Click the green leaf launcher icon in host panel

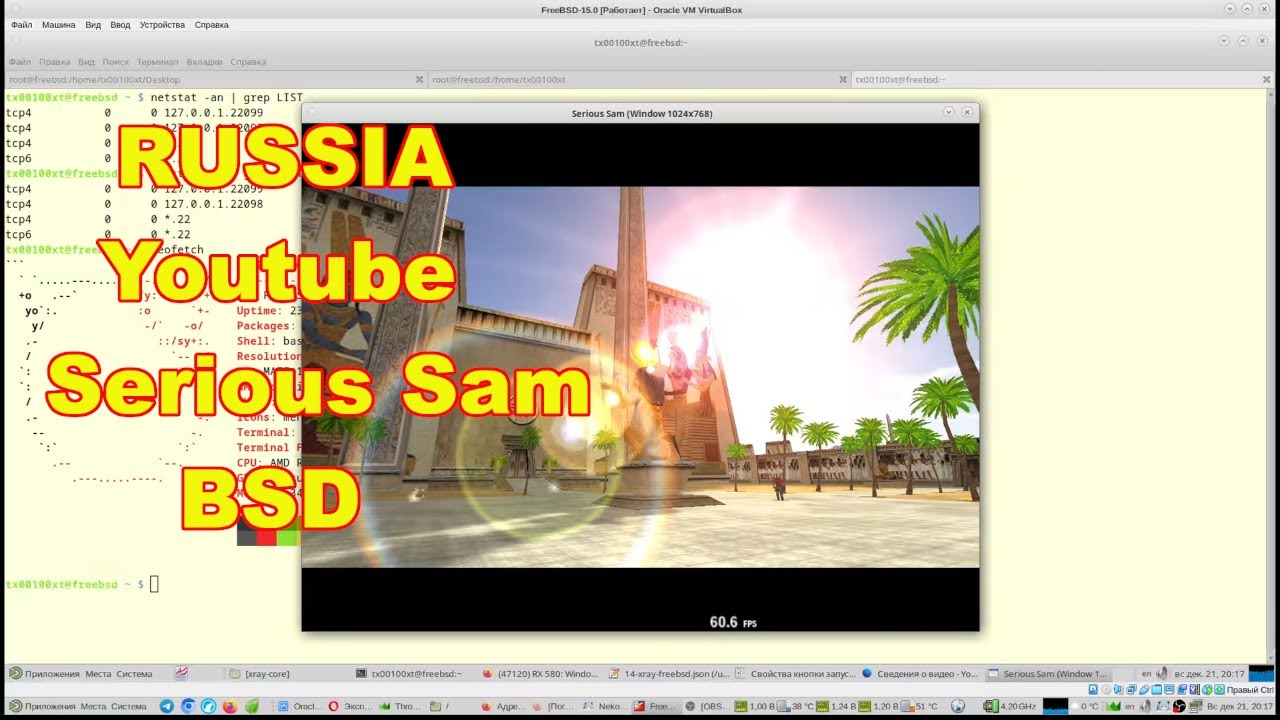tap(251, 706)
